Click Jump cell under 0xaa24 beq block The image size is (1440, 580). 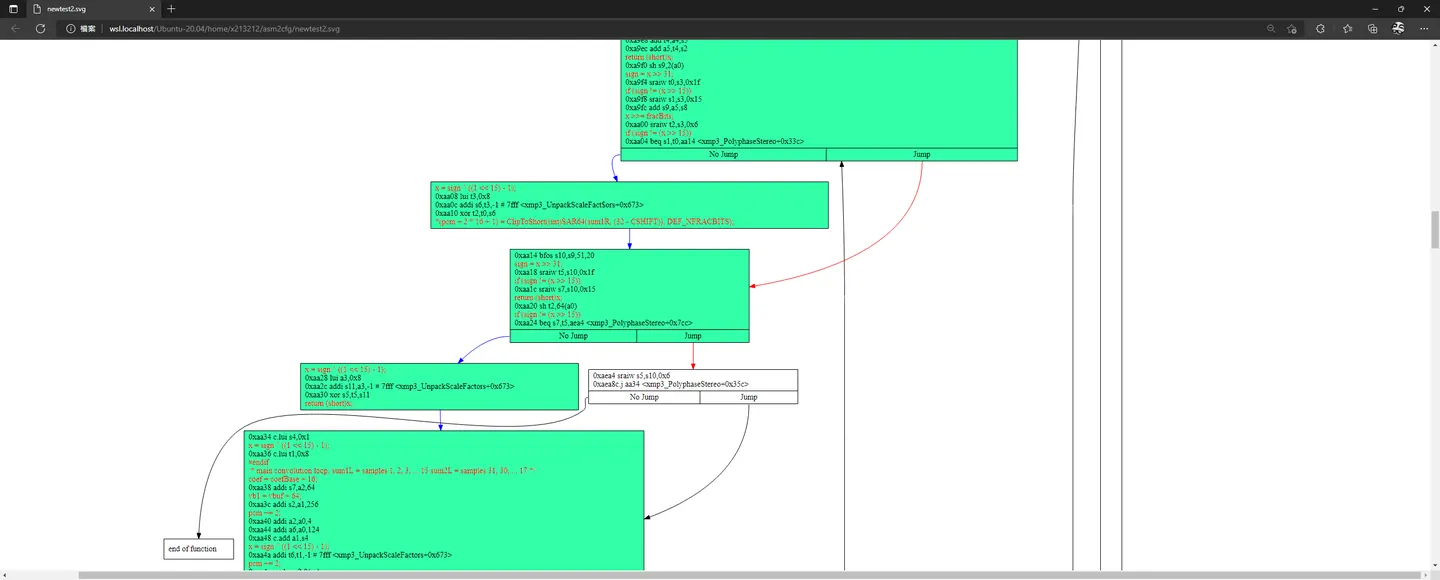(x=692, y=336)
